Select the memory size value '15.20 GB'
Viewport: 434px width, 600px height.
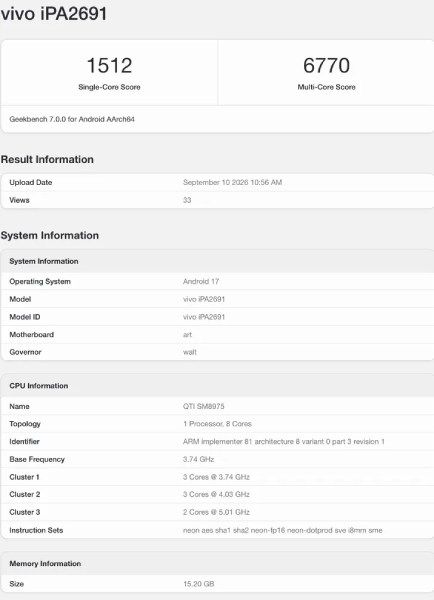tap(199, 584)
